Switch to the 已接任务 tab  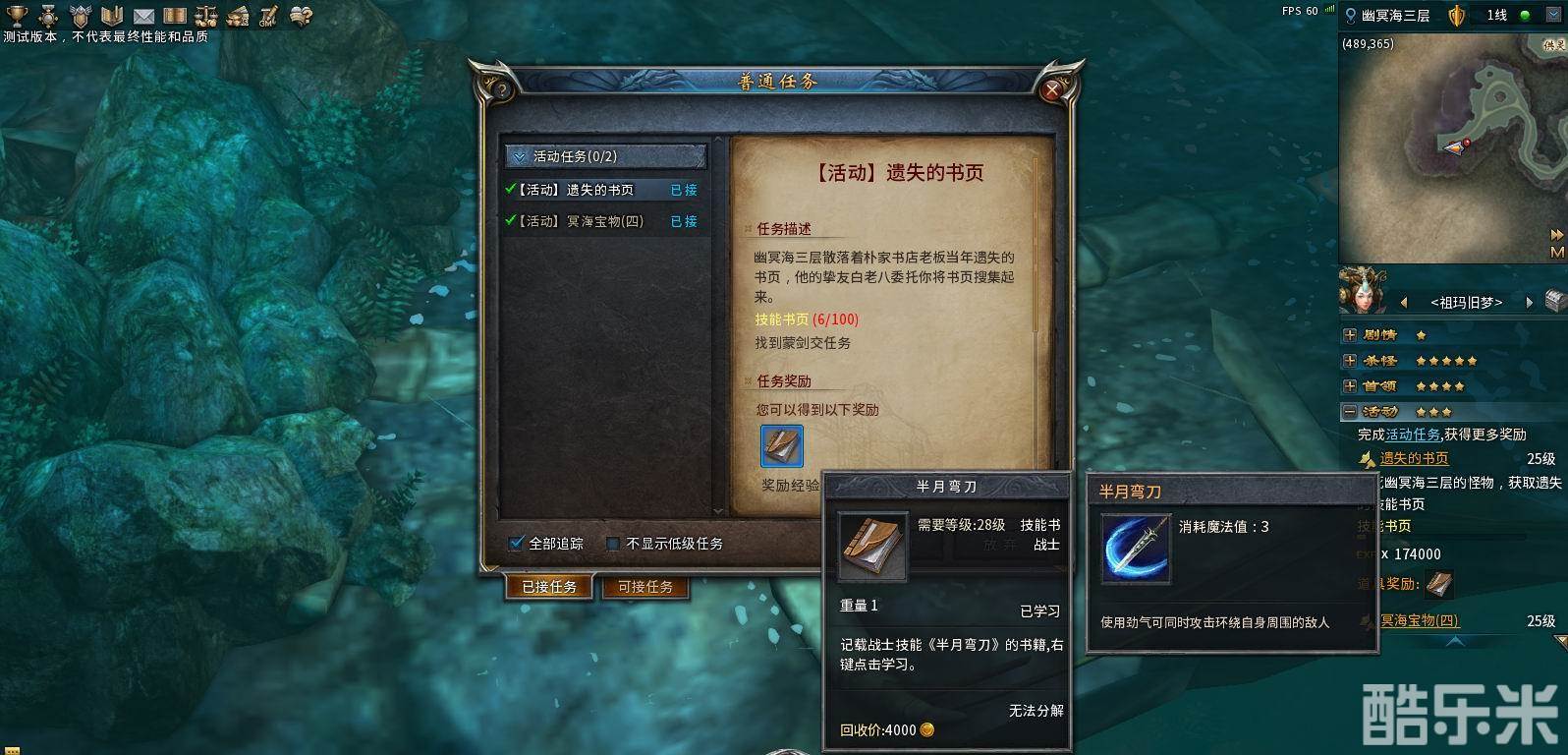click(550, 587)
